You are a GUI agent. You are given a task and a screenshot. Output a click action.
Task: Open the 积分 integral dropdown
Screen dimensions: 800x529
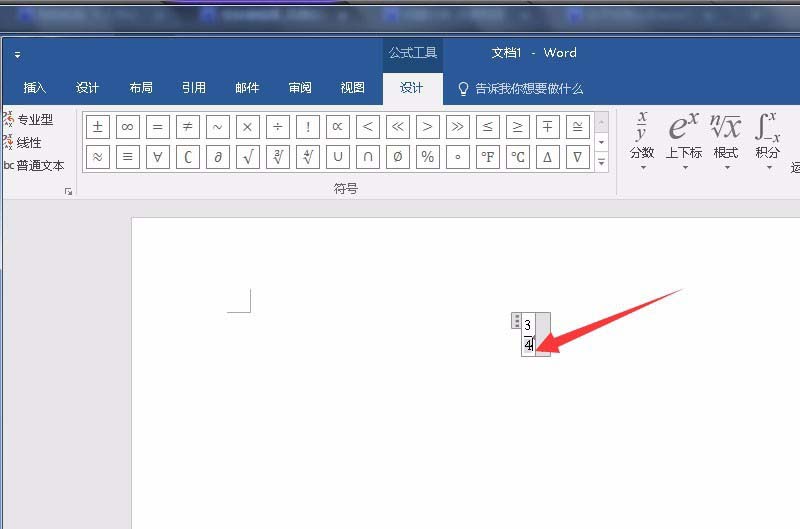(x=768, y=141)
